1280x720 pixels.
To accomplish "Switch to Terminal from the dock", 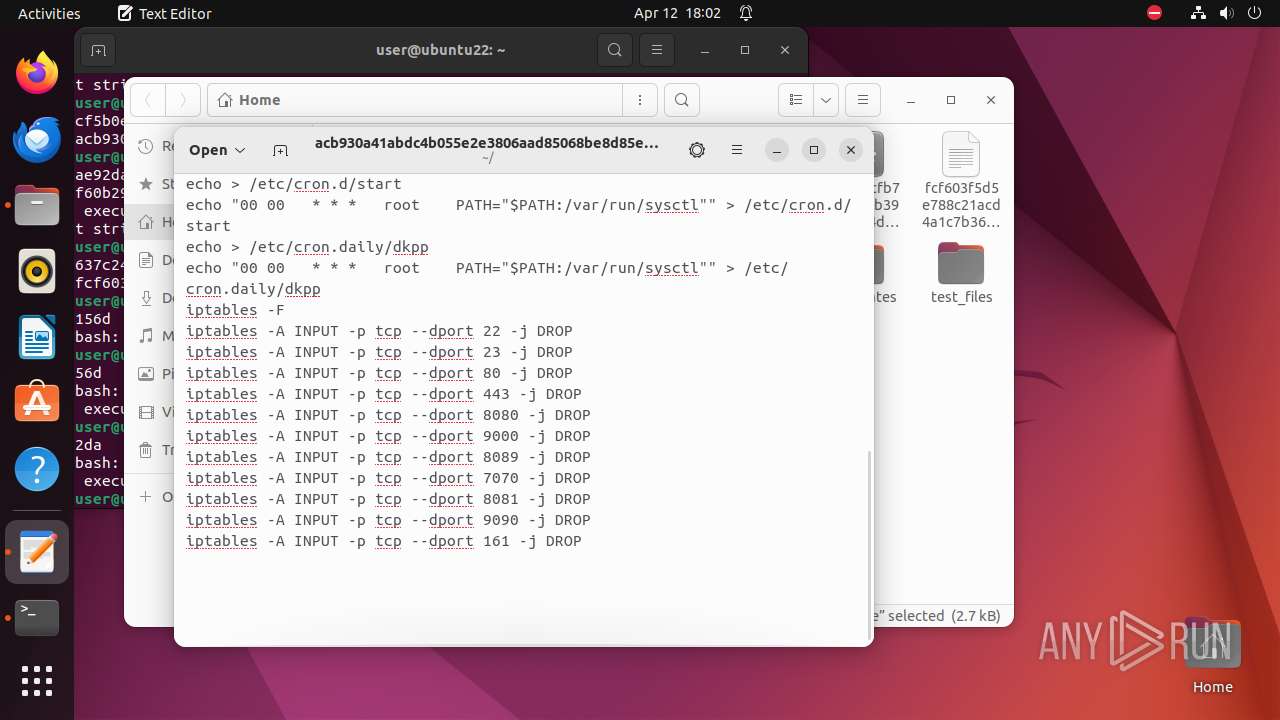I will 37,618.
